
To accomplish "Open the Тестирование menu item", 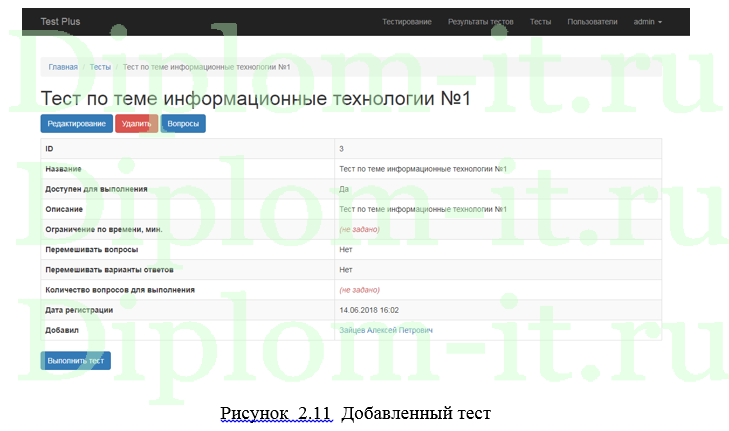I will 406,21.
